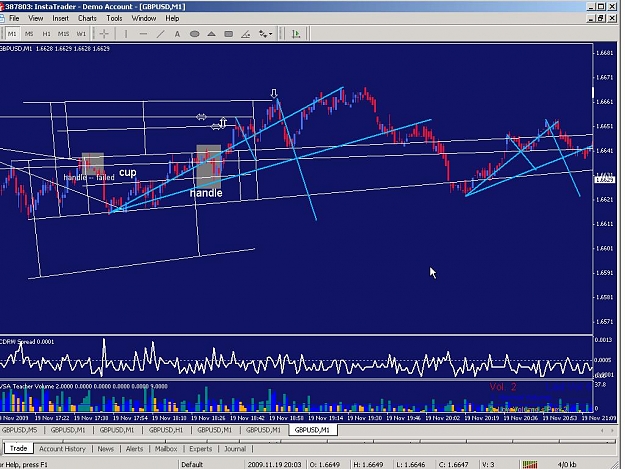Click the 1.6681 level on price scale
This screenshot has width=625, height=469.
(x=604, y=53)
